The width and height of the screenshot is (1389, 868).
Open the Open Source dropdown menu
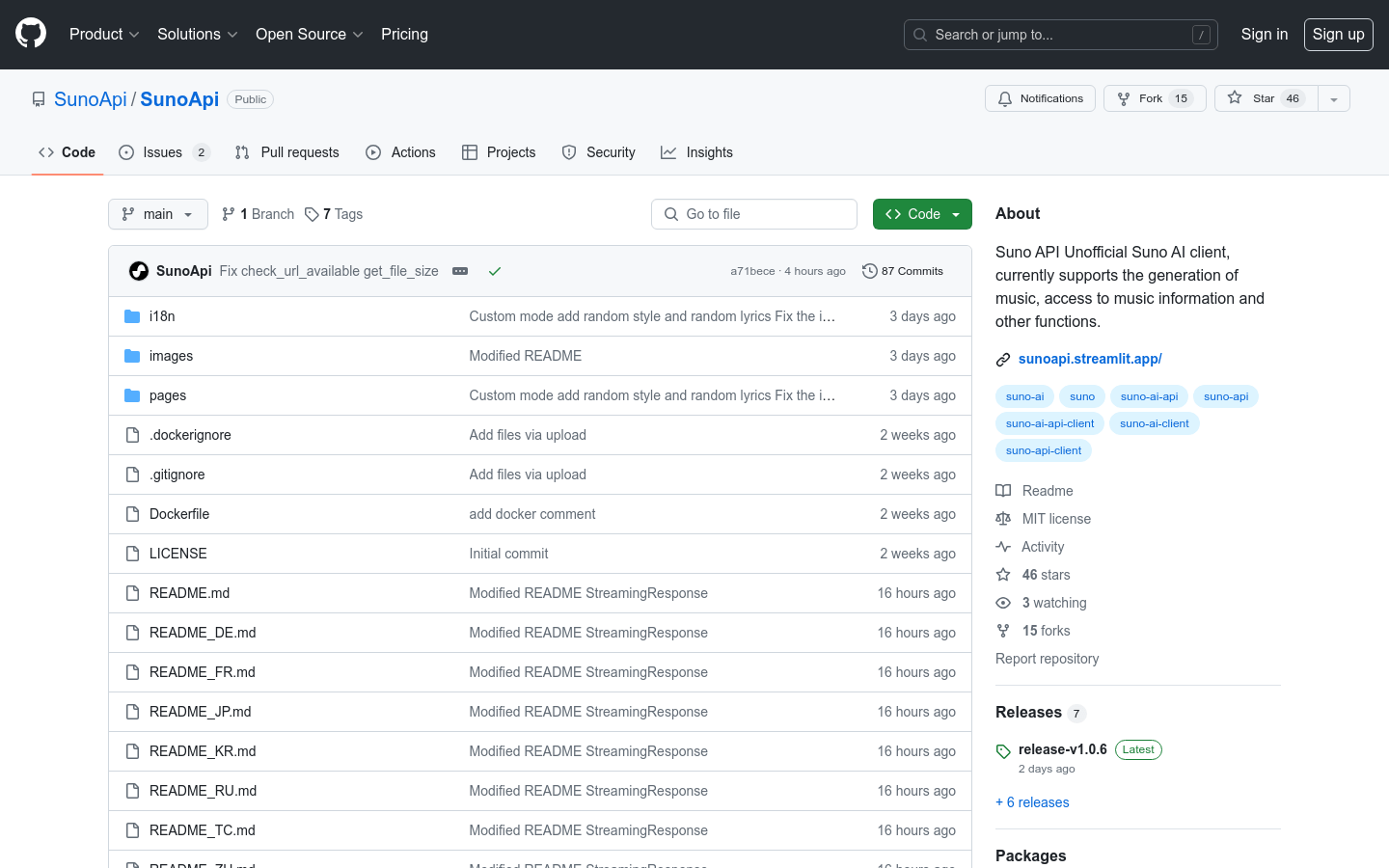(309, 34)
